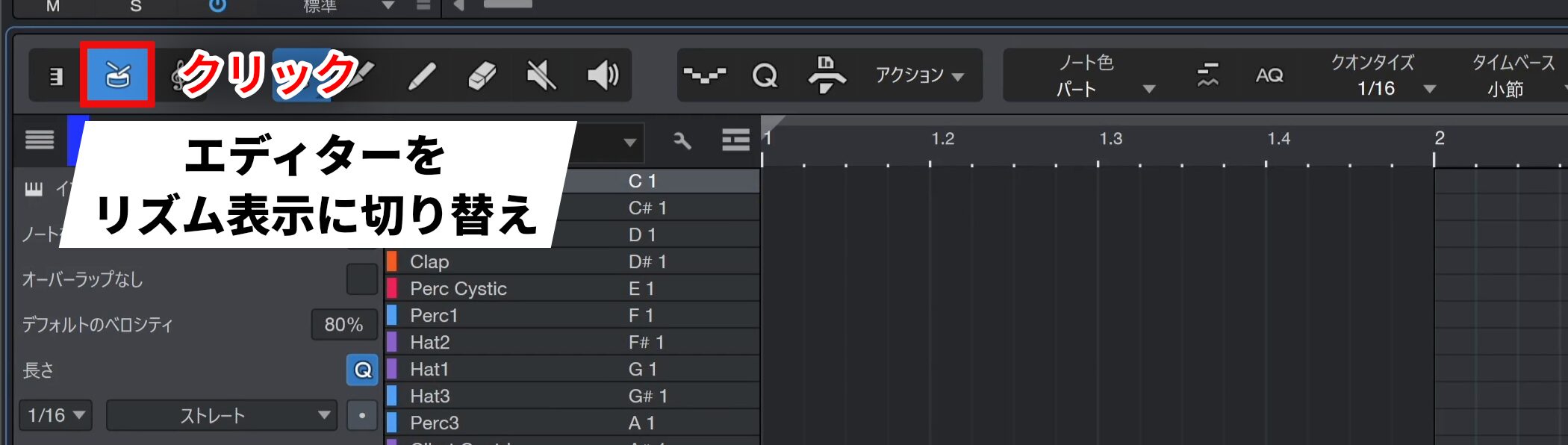This screenshot has height=445, width=1568.
Task: Click the 80% default velocity field
Action: pyautogui.click(x=343, y=325)
